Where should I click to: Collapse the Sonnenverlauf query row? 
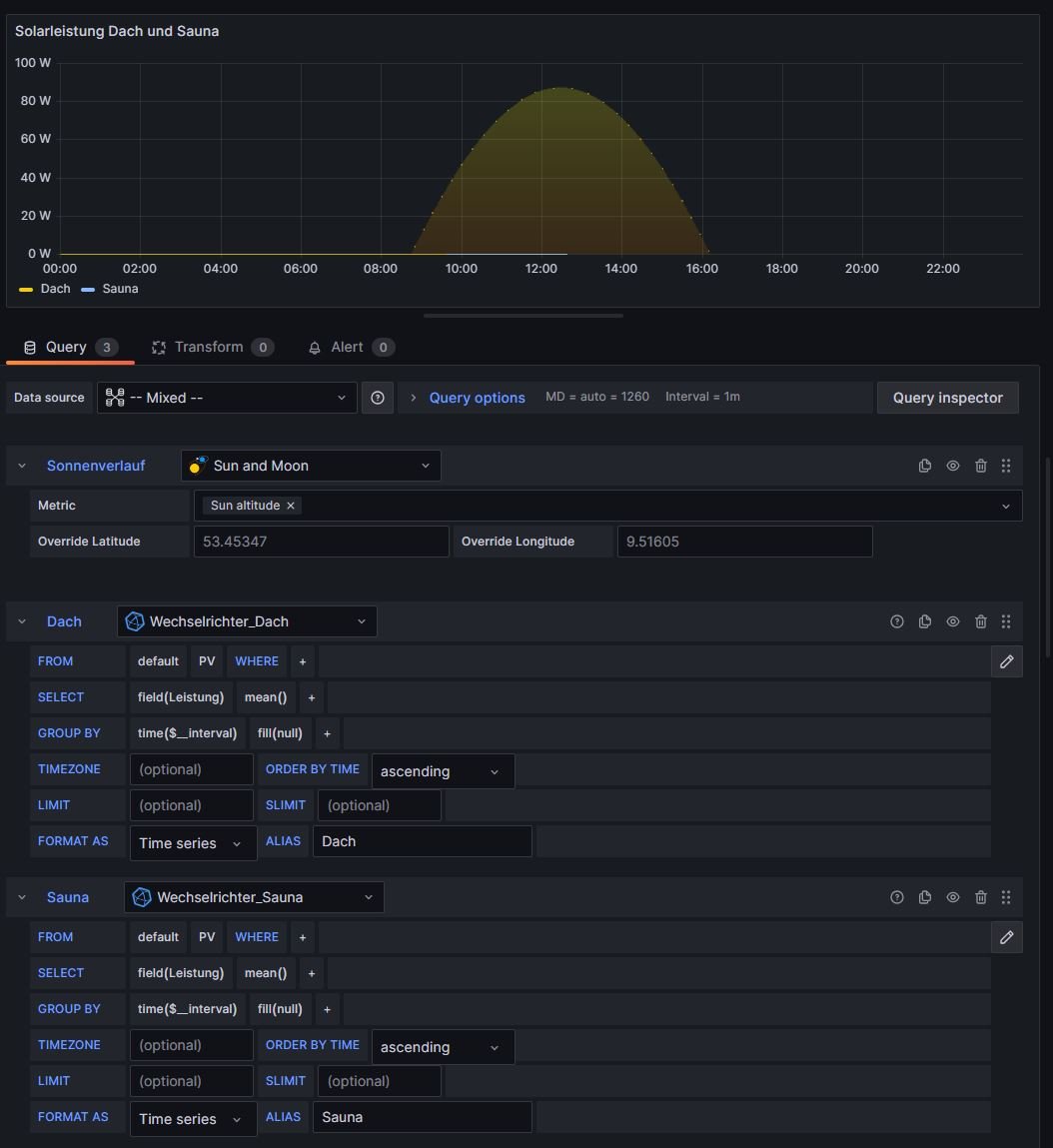coord(22,466)
